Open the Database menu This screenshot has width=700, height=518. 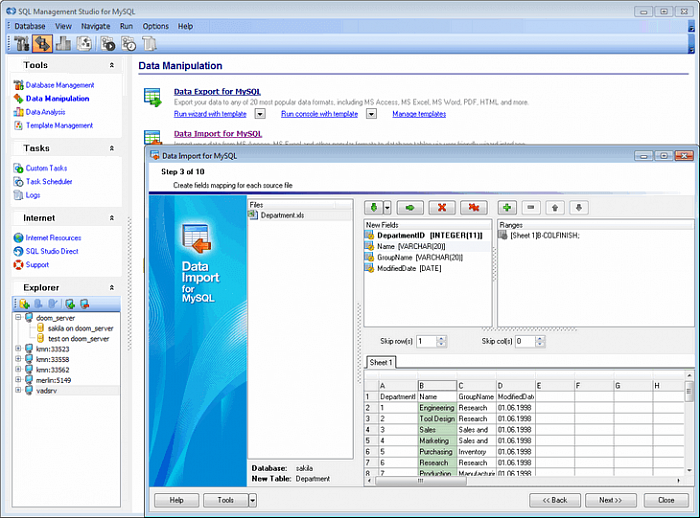pyautogui.click(x=30, y=26)
